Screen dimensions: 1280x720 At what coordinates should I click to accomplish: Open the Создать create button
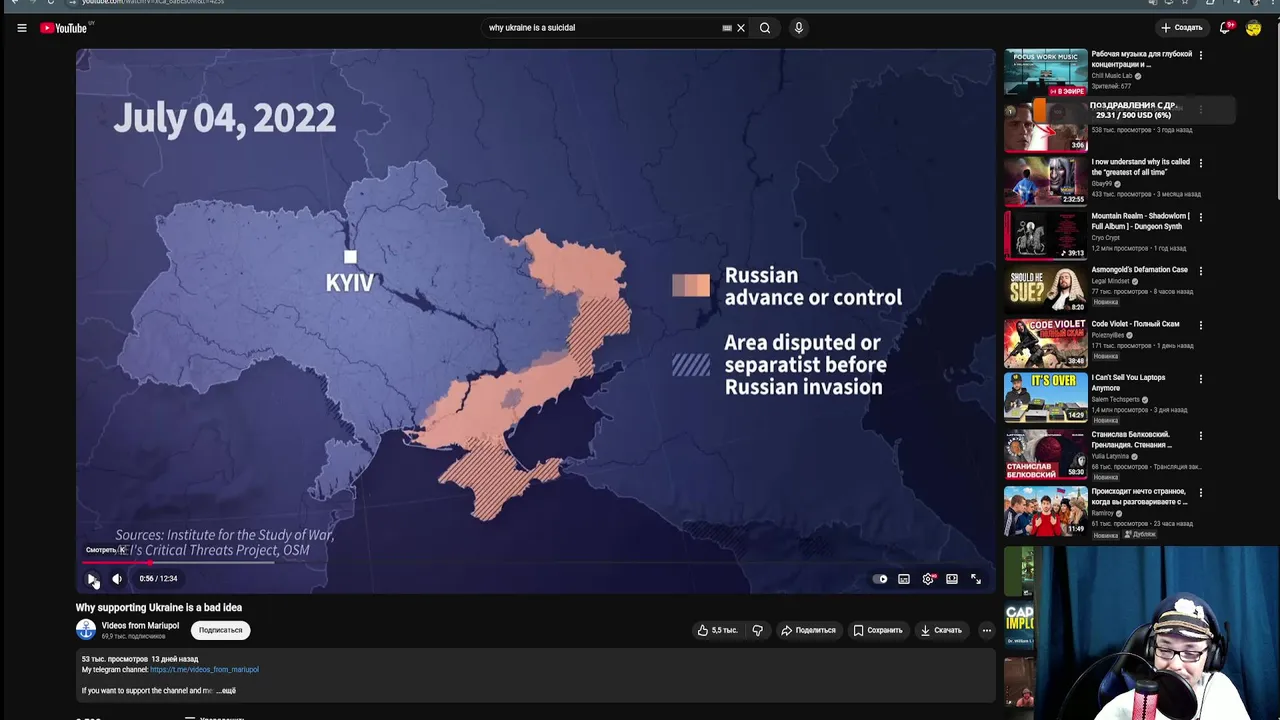coord(1182,28)
